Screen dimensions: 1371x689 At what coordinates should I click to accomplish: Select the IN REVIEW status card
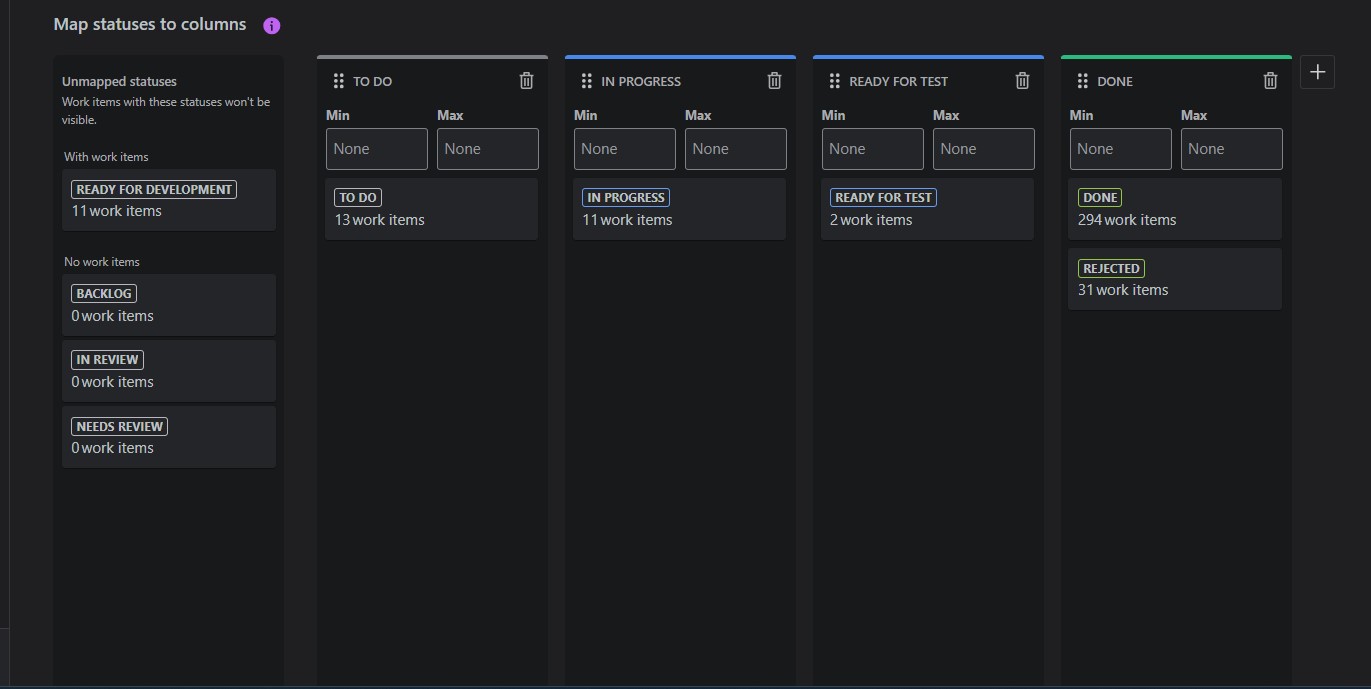[x=169, y=371]
